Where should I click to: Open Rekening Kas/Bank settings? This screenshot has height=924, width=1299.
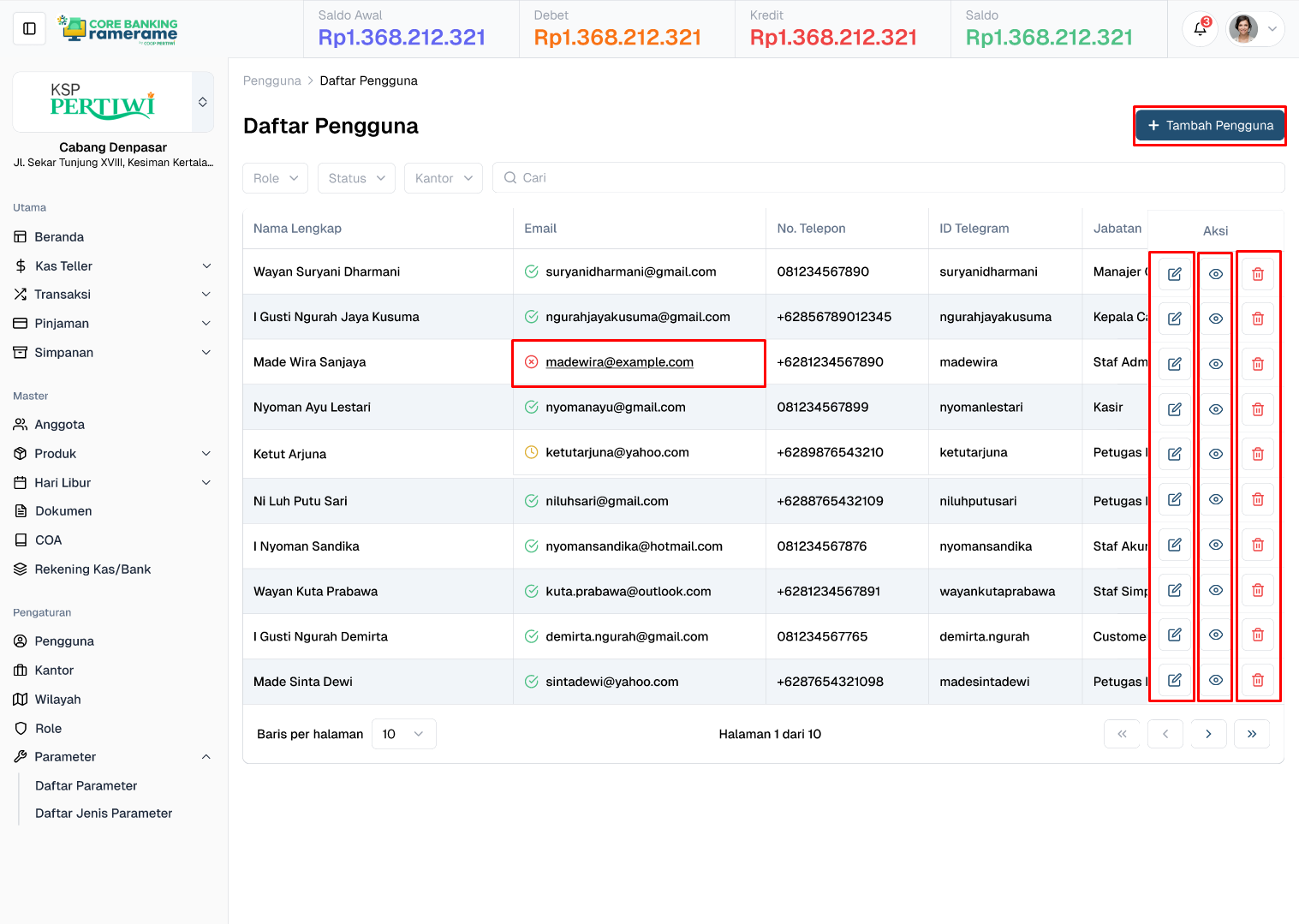click(x=92, y=569)
